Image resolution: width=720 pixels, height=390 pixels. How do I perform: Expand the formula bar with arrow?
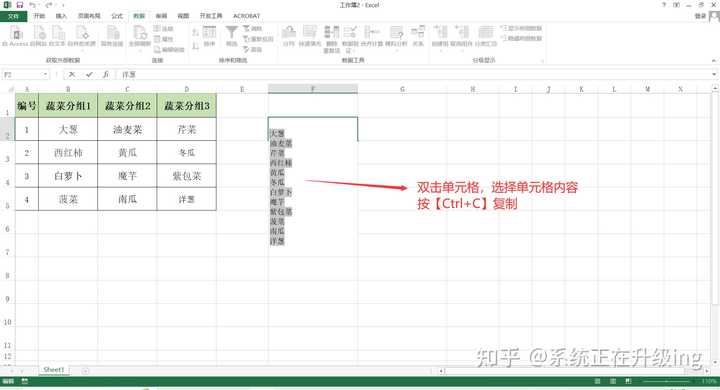coord(714,74)
